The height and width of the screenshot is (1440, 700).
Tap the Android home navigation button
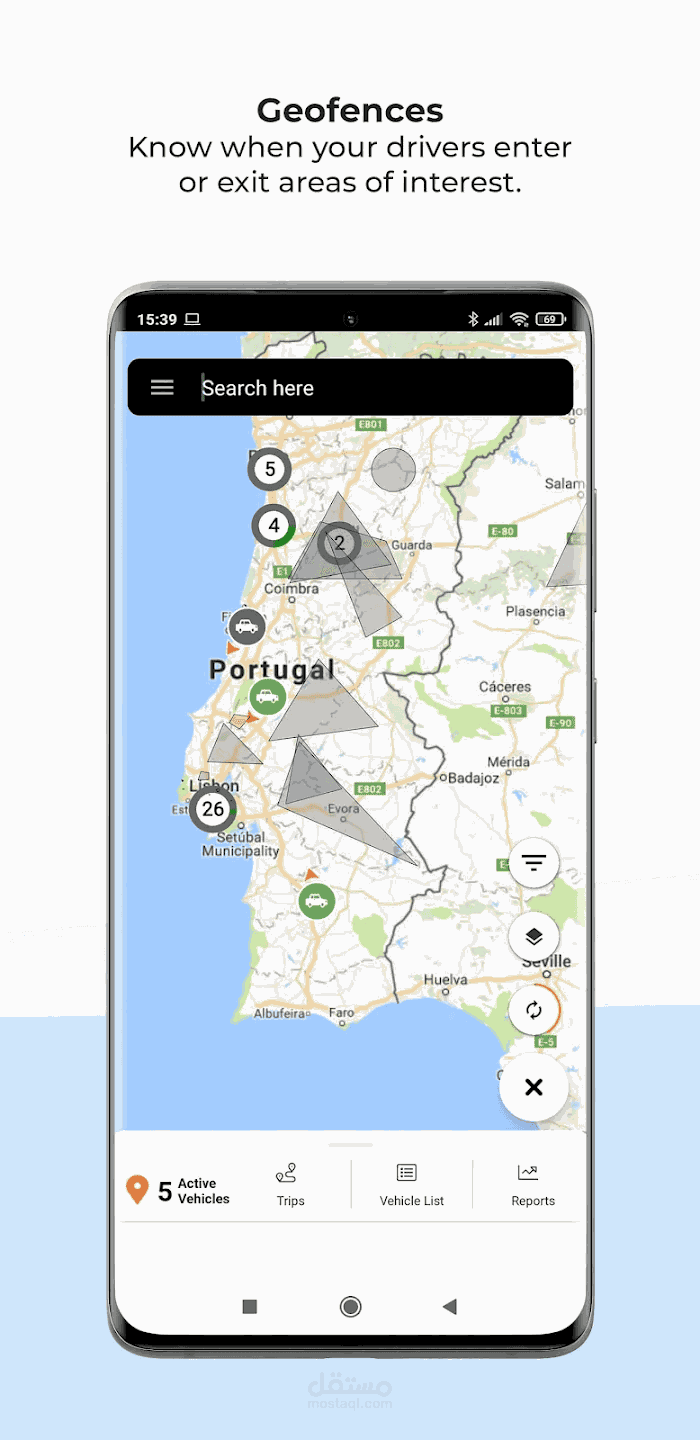(350, 1306)
